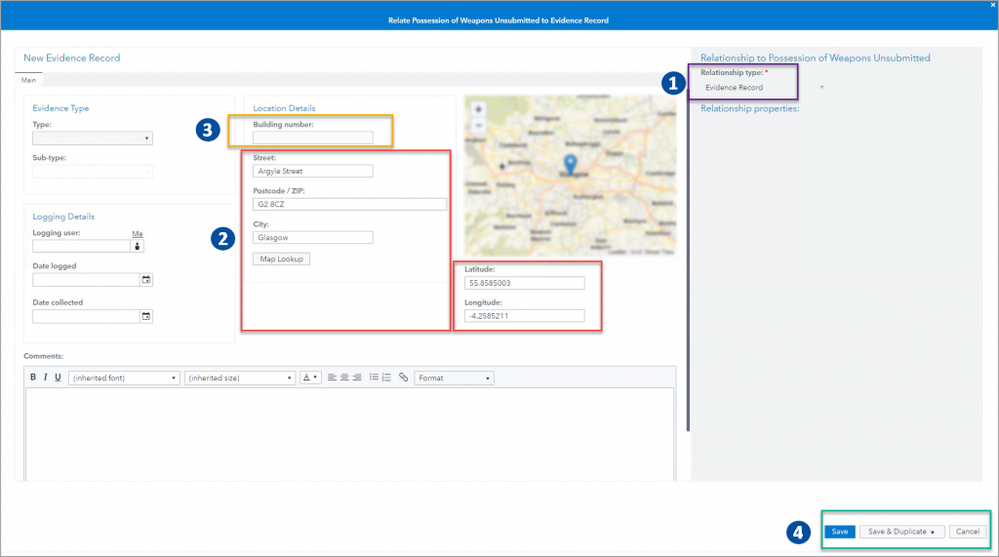The image size is (999, 557).
Task: Click the Building number input field
Action: click(312, 138)
